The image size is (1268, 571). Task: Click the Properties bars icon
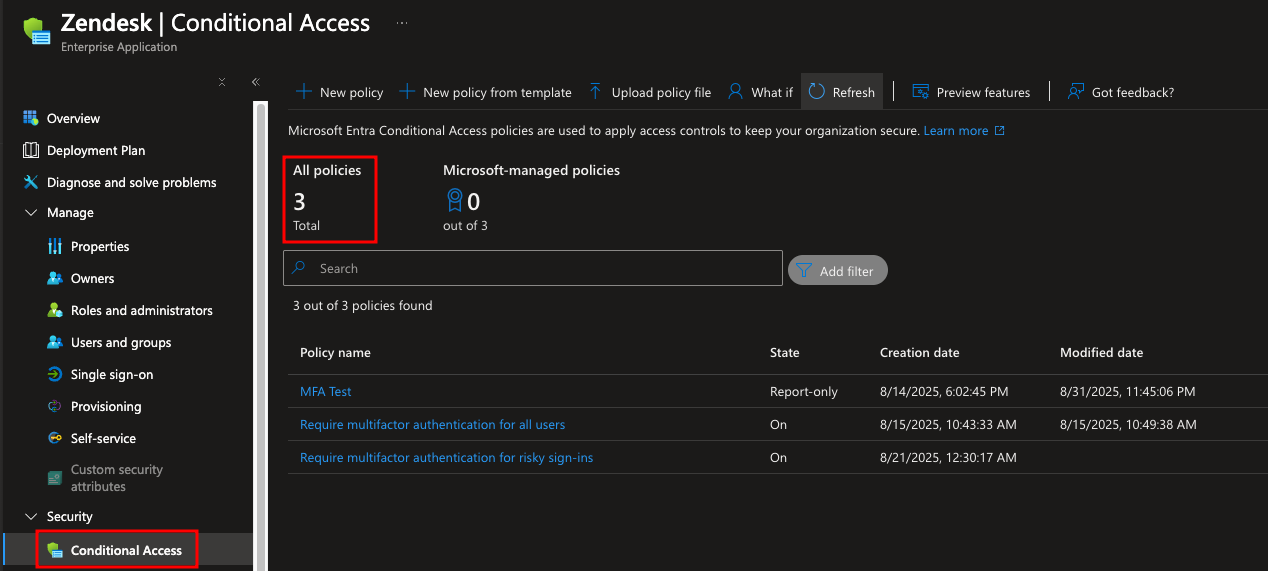(x=55, y=246)
